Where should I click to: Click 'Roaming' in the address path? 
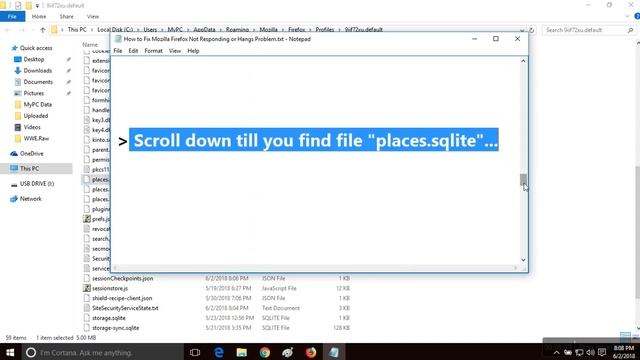[237, 30]
